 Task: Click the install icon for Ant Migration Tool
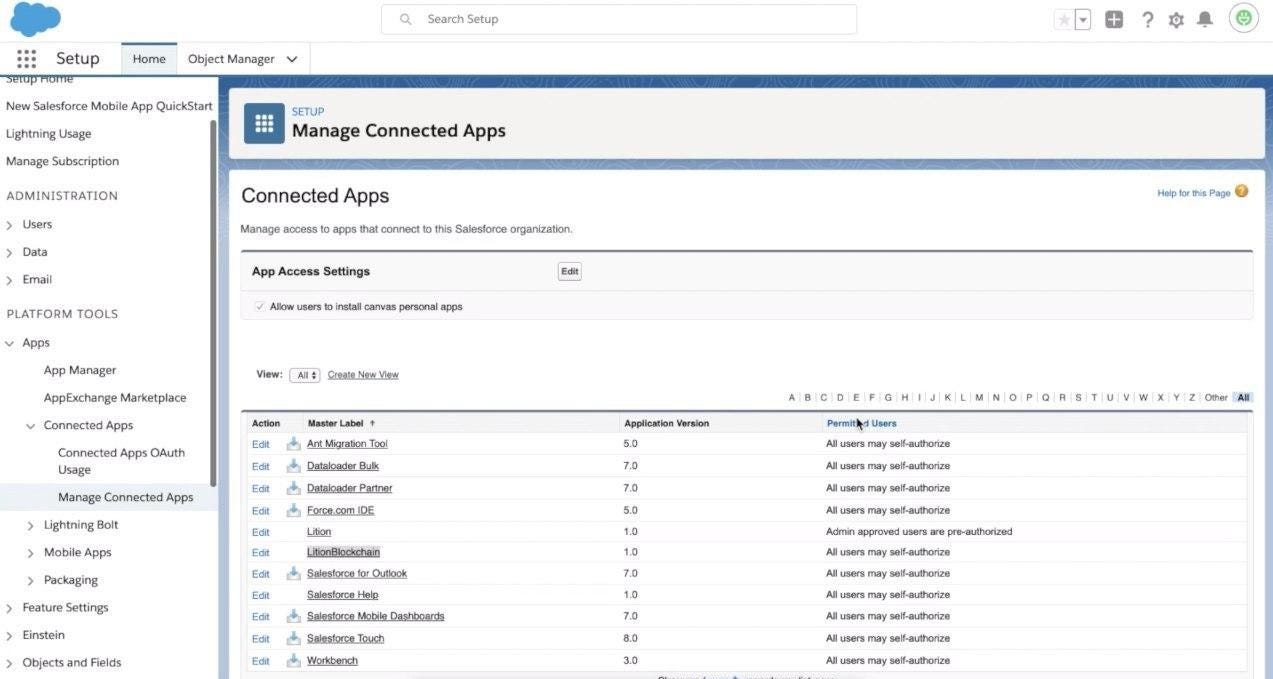pyautogui.click(x=293, y=443)
